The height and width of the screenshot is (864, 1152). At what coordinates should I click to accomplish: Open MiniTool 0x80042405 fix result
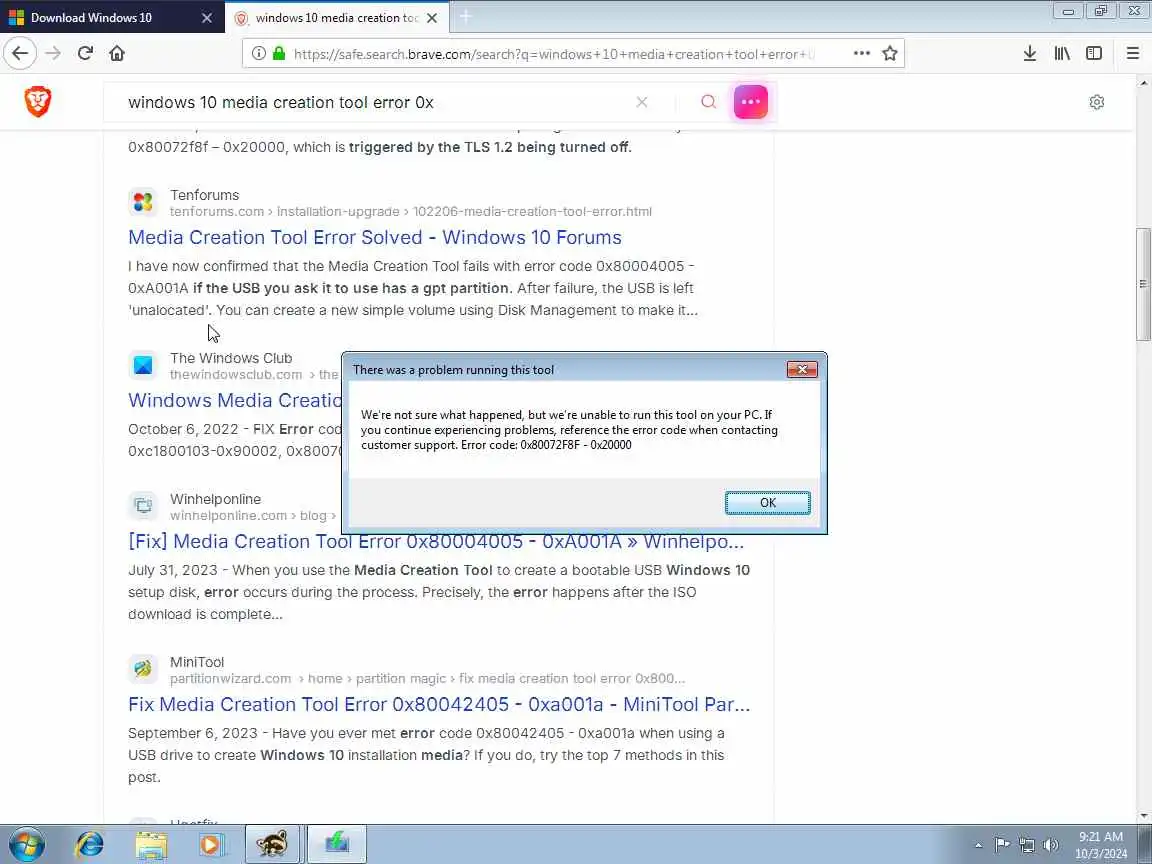(x=439, y=705)
